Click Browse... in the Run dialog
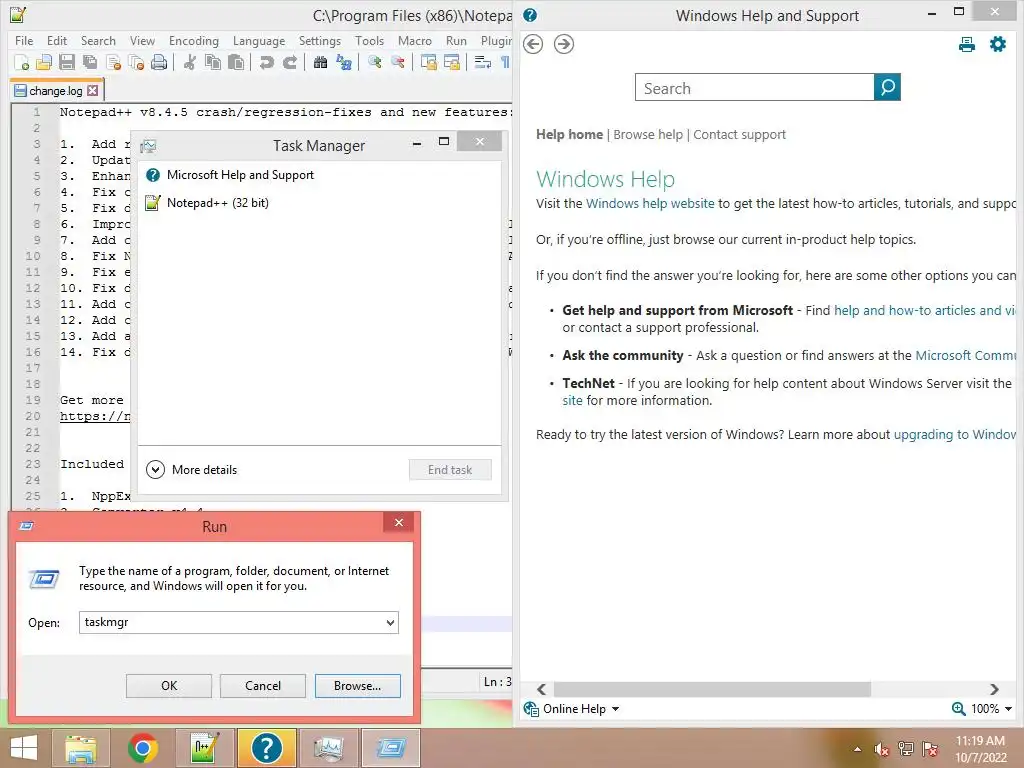This screenshot has height=768, width=1024. pyautogui.click(x=357, y=686)
